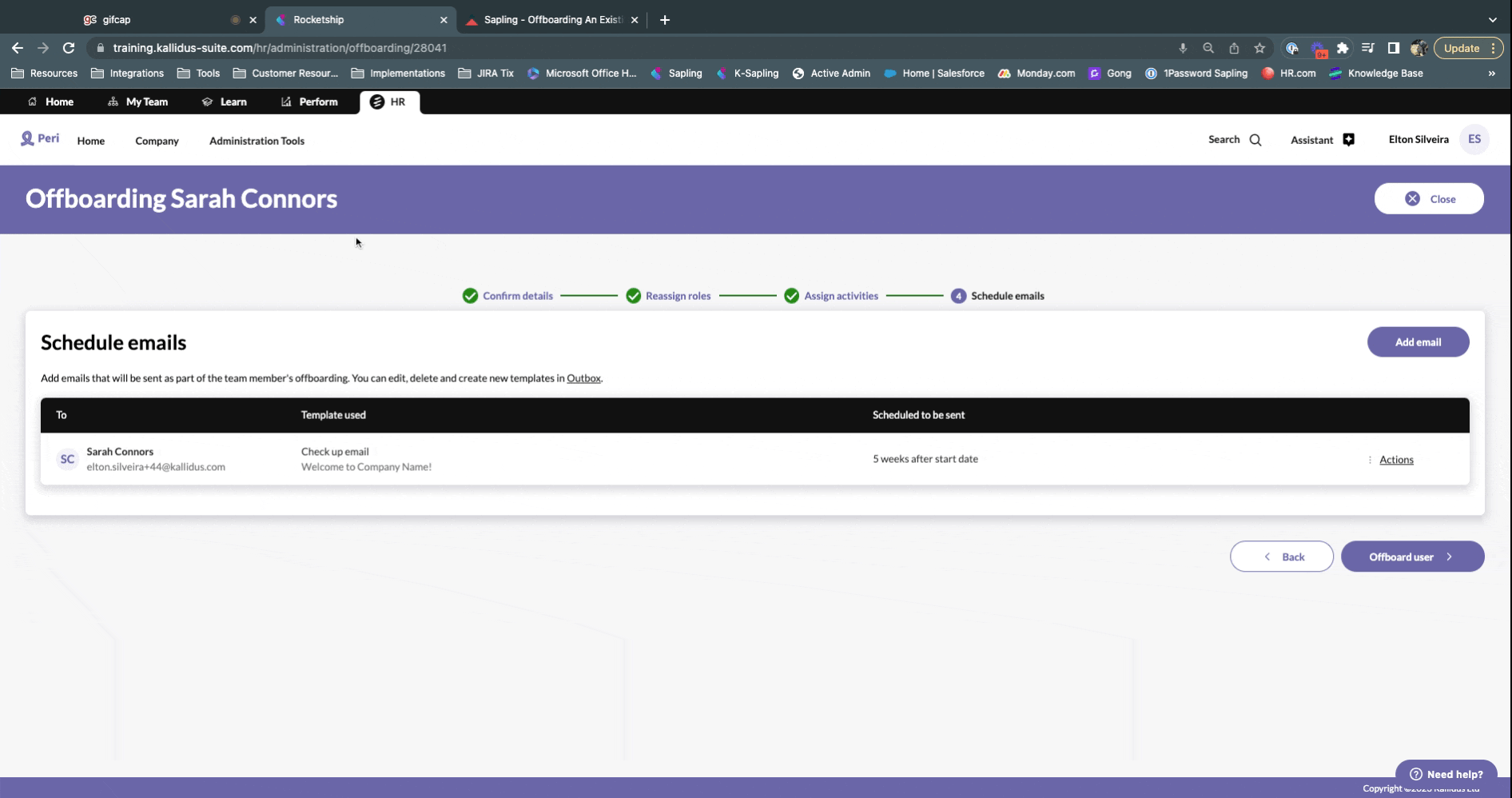This screenshot has height=798, width=1512.
Task: Click the Peri logo
Action: (40, 138)
